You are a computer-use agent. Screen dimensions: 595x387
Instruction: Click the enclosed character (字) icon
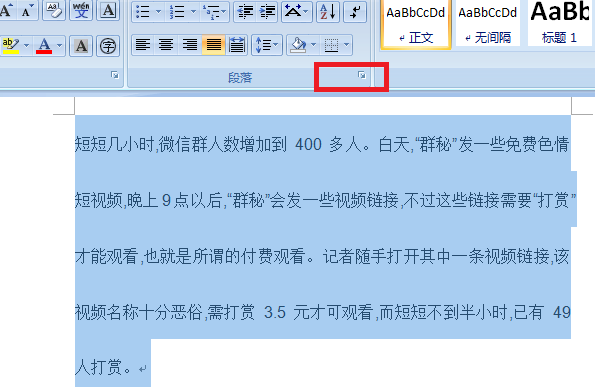tap(108, 46)
